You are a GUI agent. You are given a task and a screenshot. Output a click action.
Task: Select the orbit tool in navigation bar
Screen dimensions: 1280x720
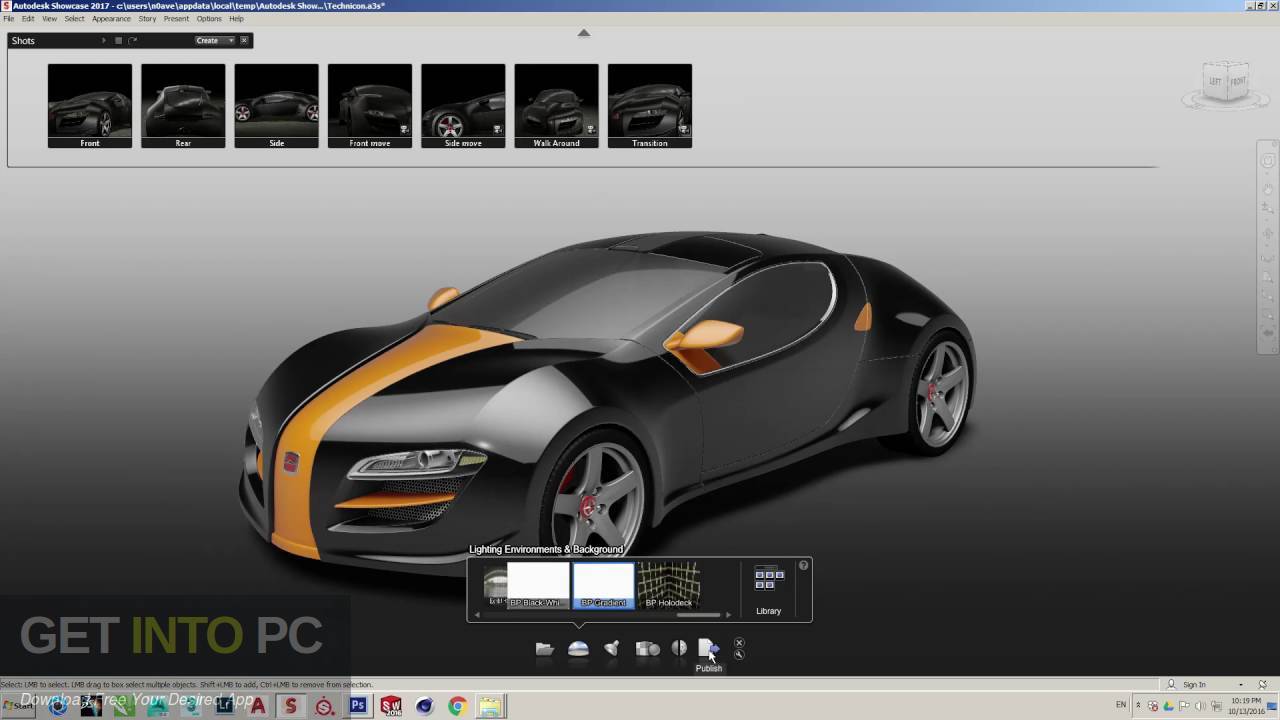[1268, 232]
